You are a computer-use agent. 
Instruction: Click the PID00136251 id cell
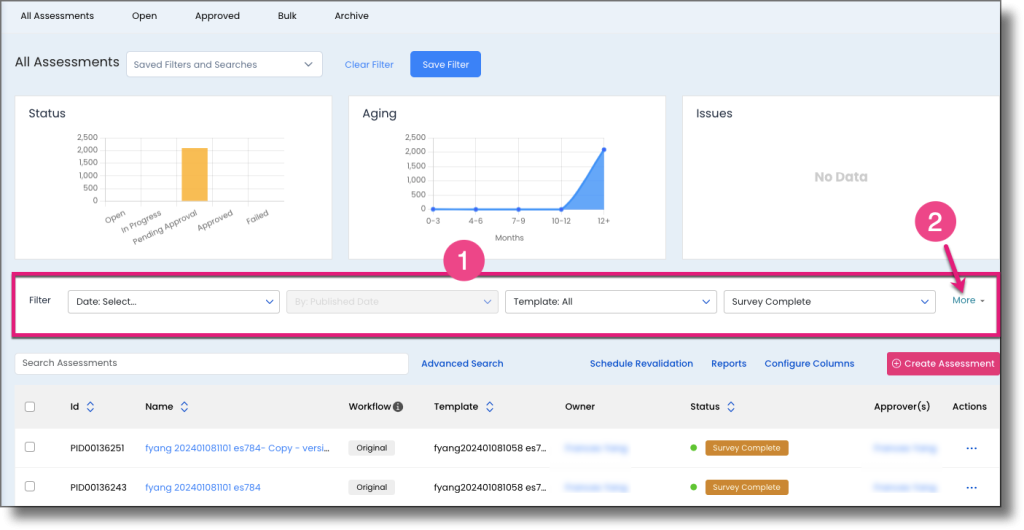97,448
